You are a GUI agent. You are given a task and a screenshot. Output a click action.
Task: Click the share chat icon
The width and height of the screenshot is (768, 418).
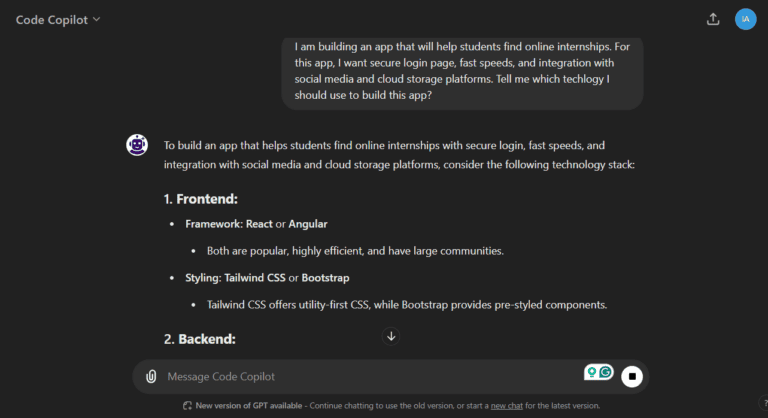[x=713, y=19]
